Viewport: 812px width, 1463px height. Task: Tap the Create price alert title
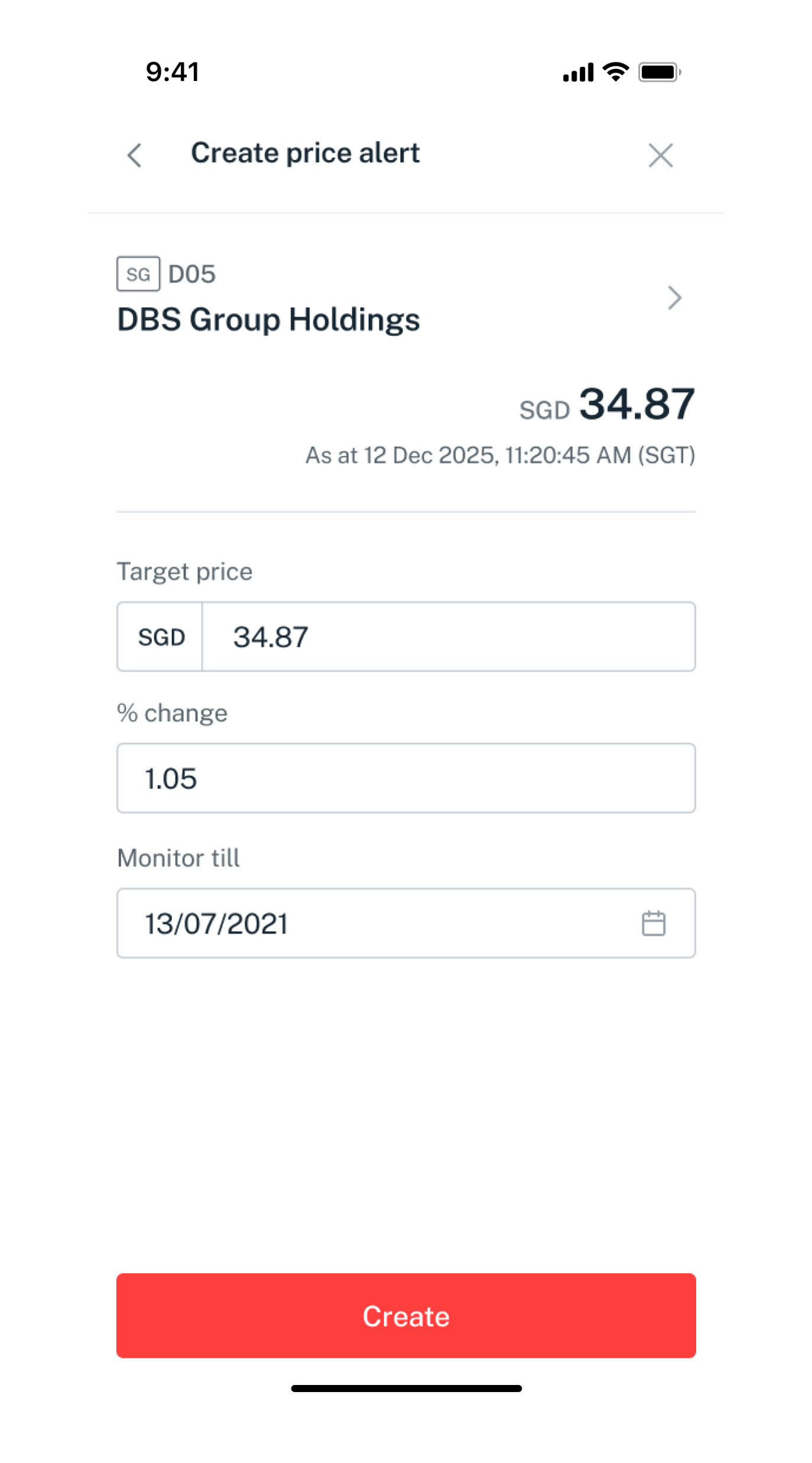tap(305, 153)
